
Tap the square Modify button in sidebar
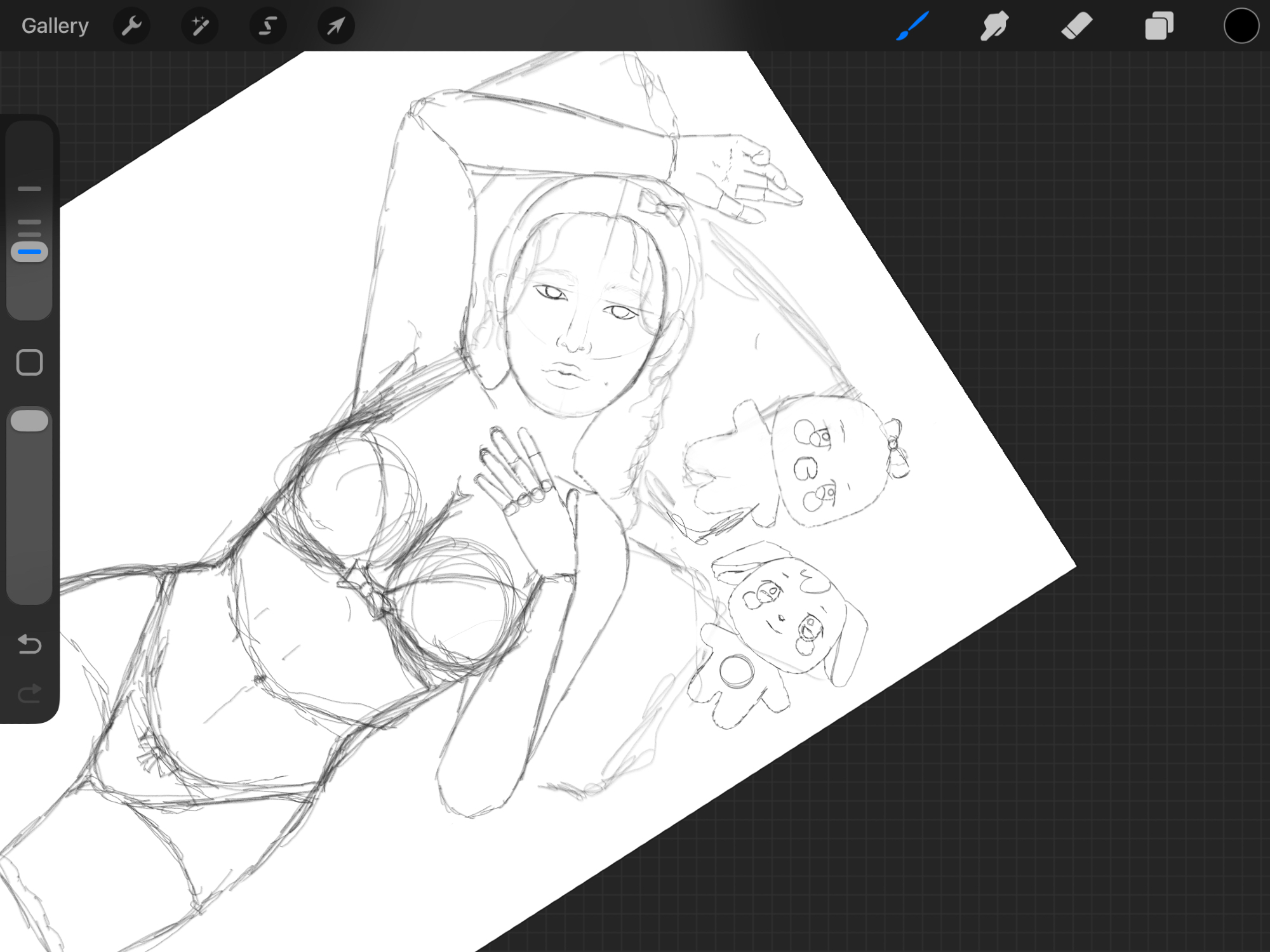pyautogui.click(x=29, y=362)
